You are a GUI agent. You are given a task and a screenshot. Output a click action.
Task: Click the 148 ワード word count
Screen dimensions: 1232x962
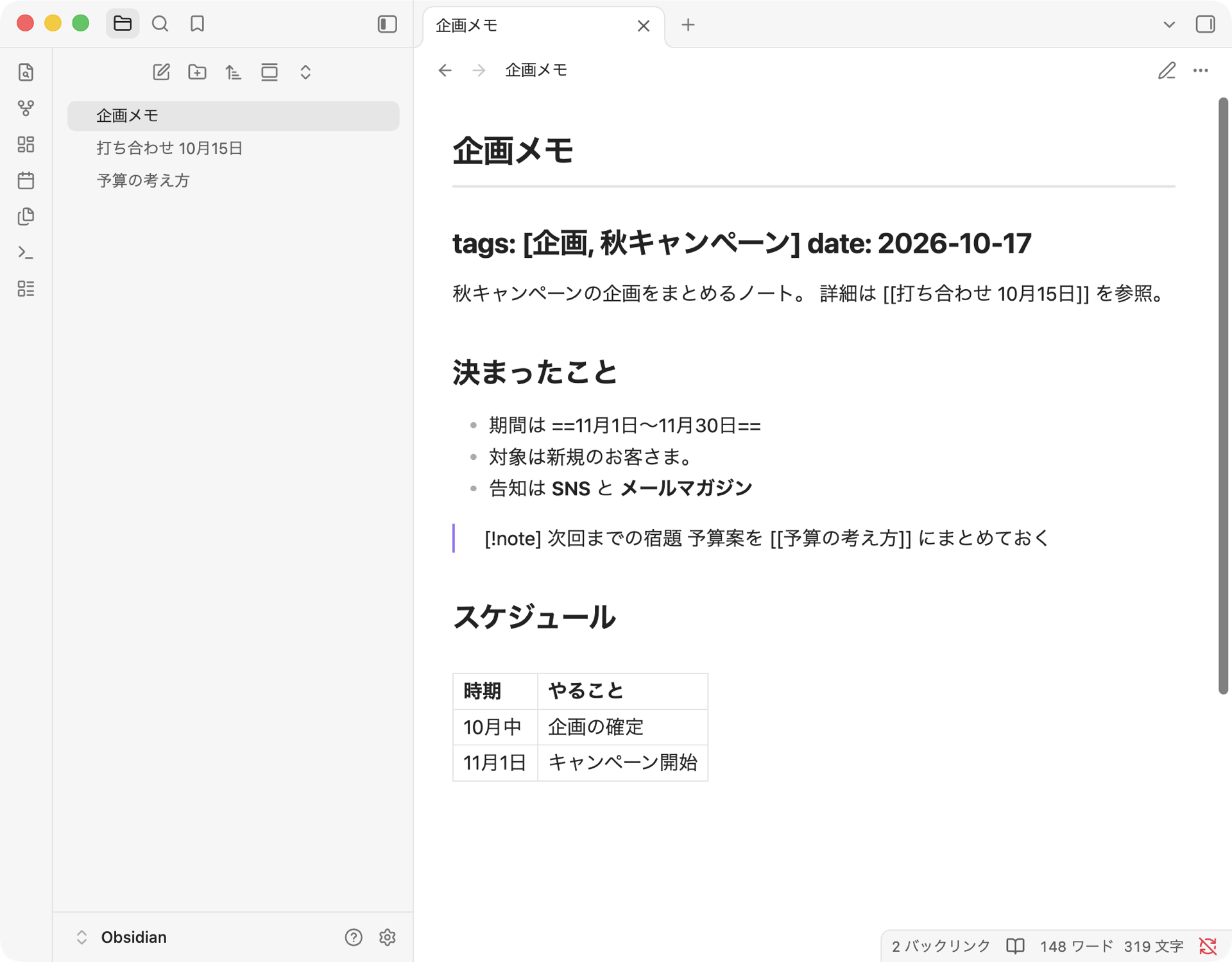click(1076, 946)
